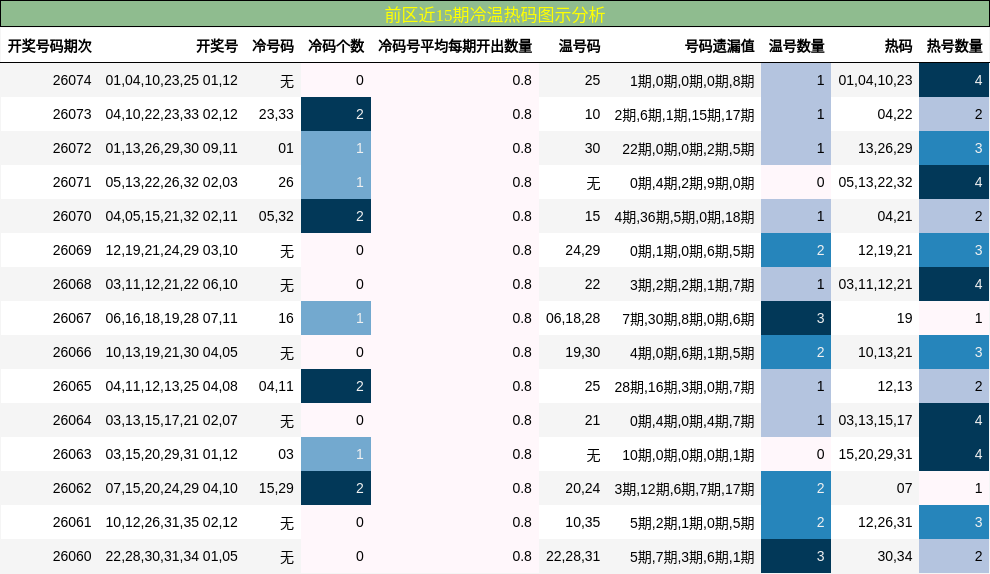
Task: Click the 开奖号 column header
Action: click(x=217, y=46)
